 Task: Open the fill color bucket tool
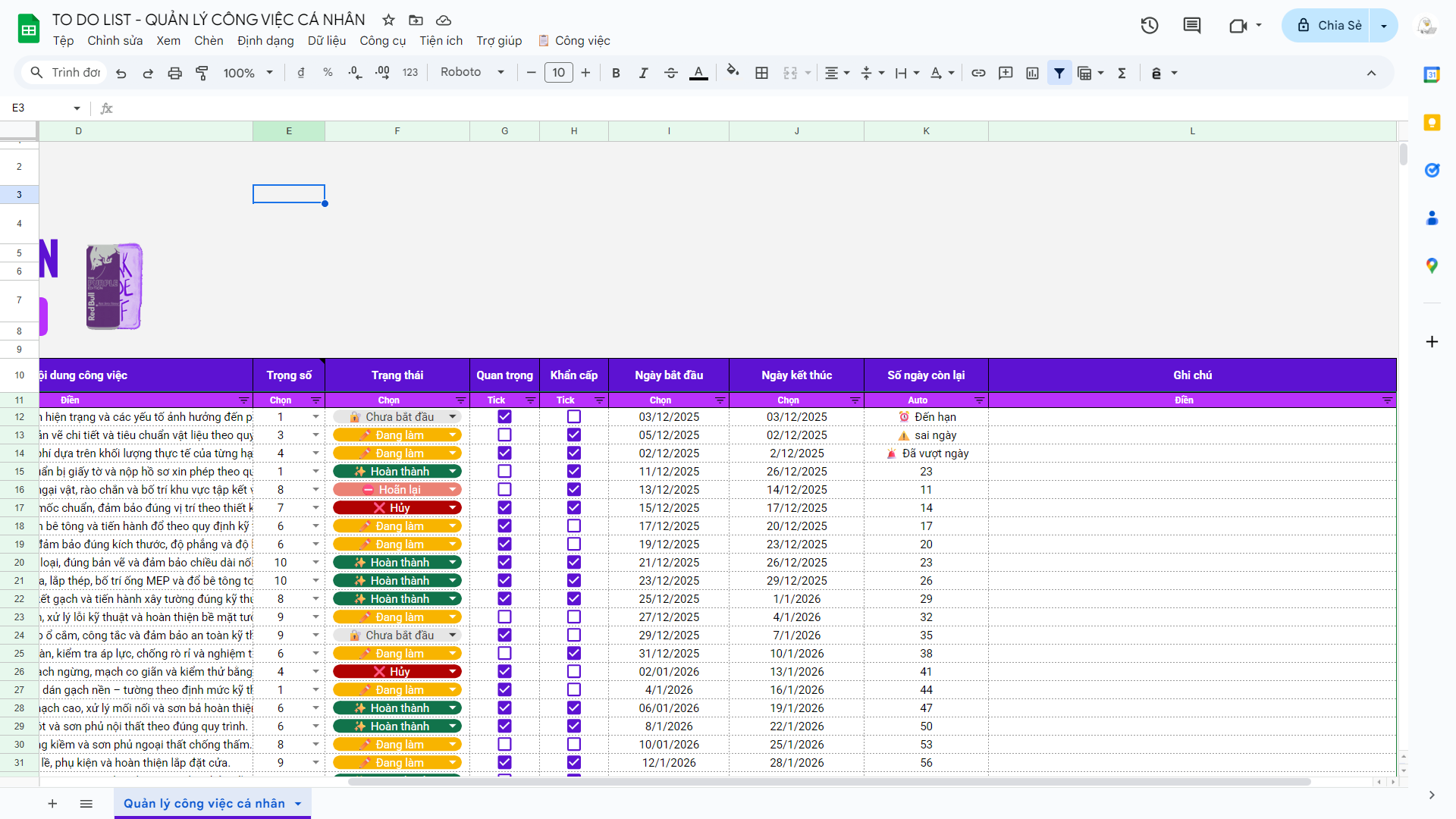coord(732,71)
